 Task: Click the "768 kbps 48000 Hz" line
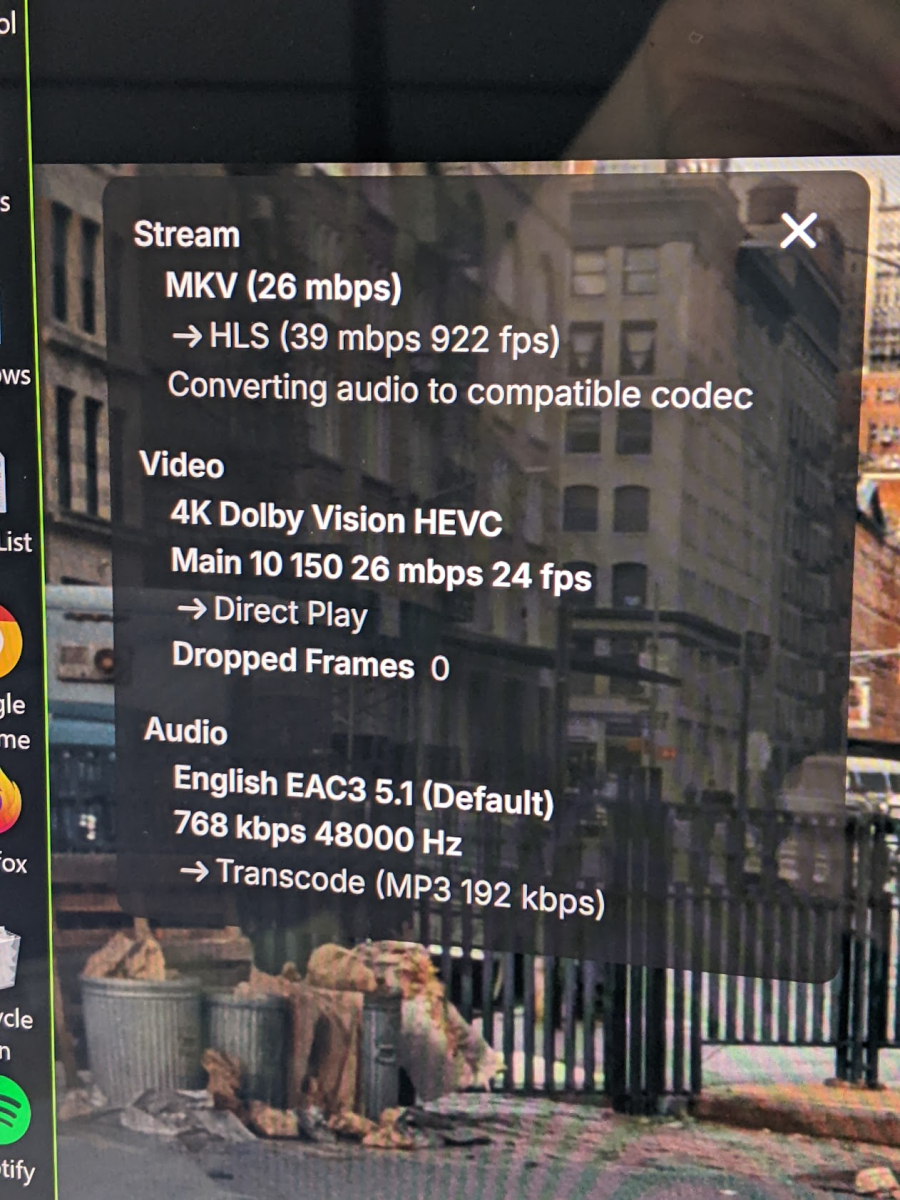point(318,832)
